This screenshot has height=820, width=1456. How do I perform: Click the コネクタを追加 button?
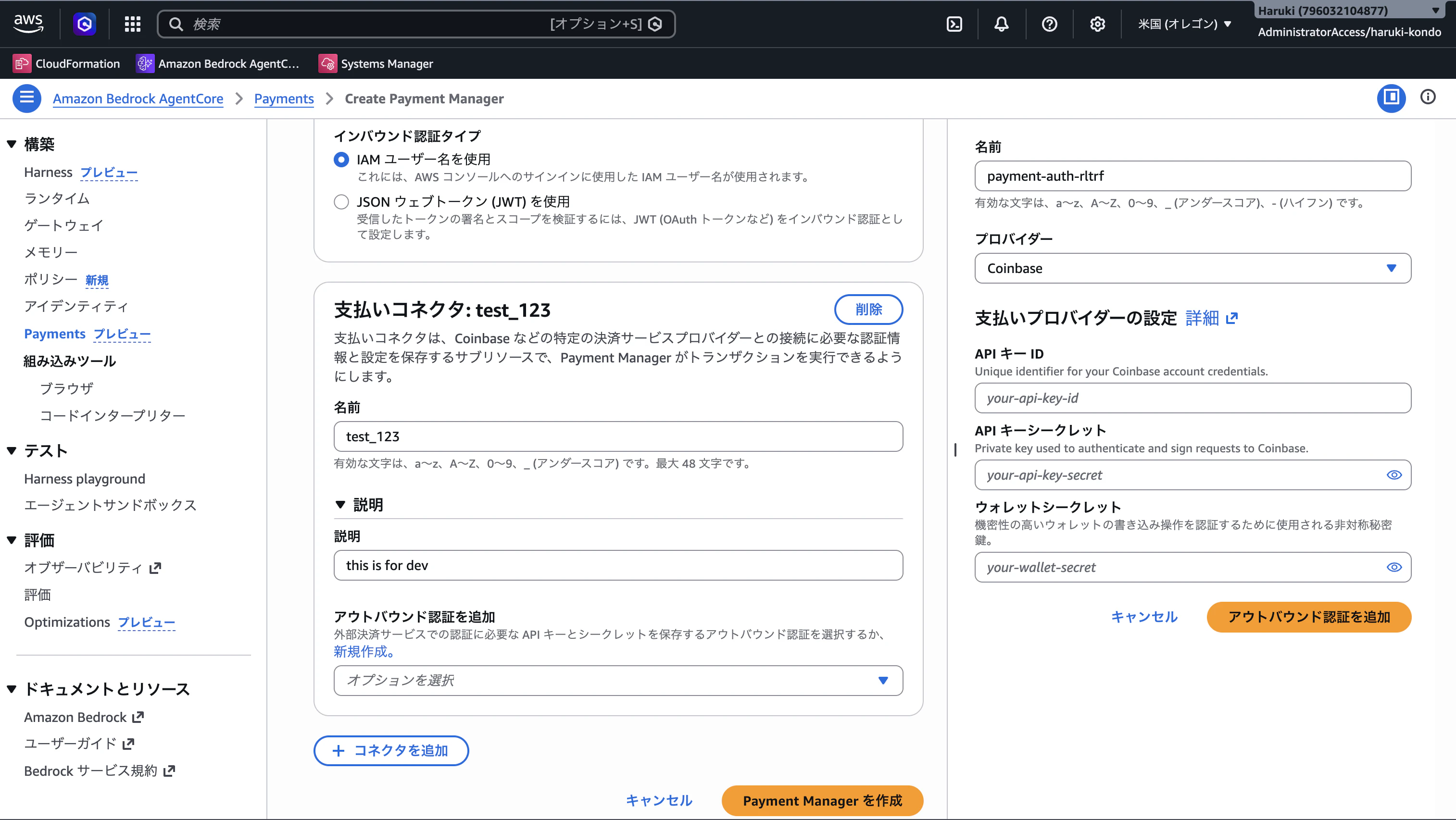391,750
